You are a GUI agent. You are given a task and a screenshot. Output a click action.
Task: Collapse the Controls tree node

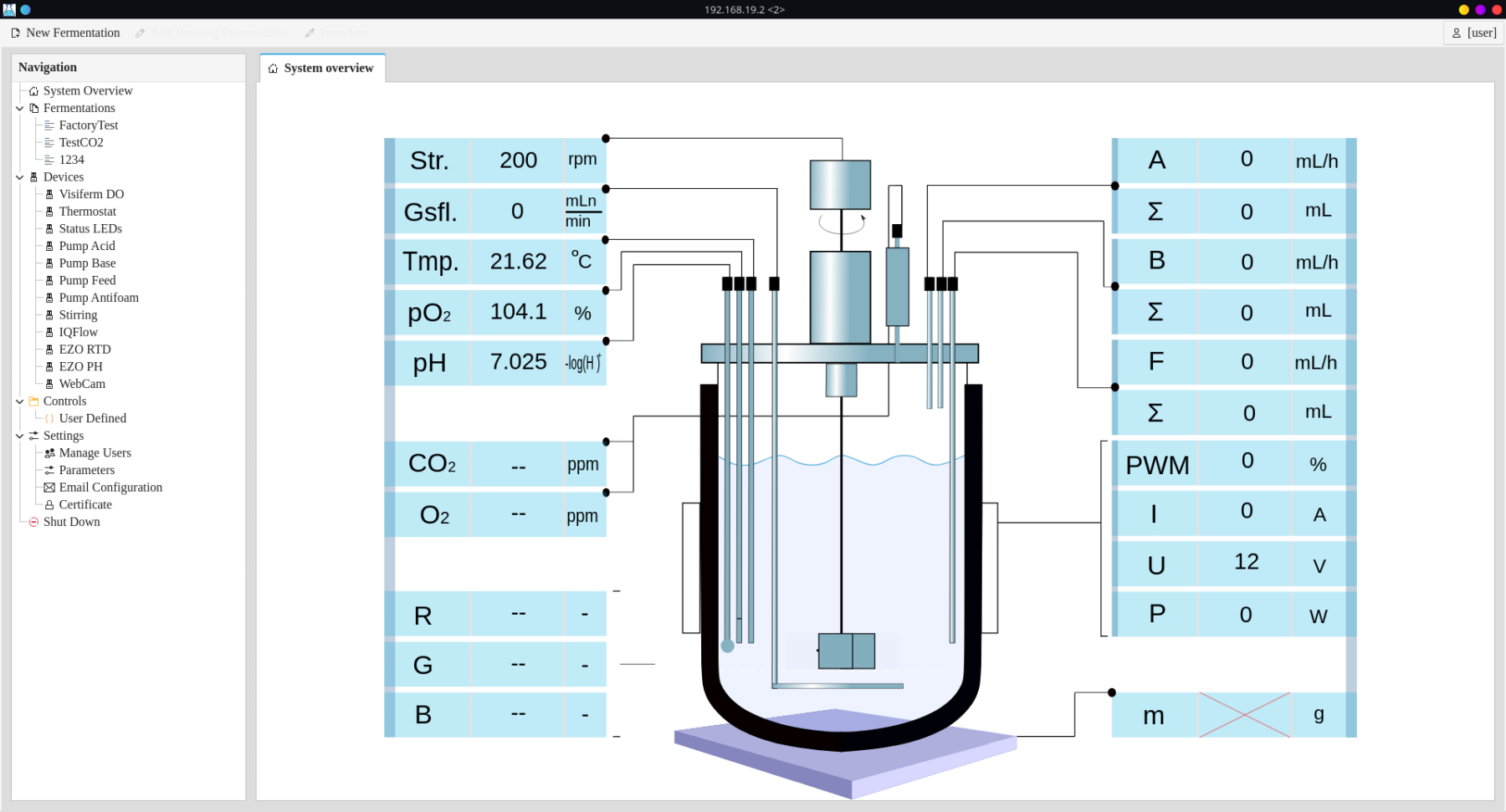pyautogui.click(x=19, y=401)
